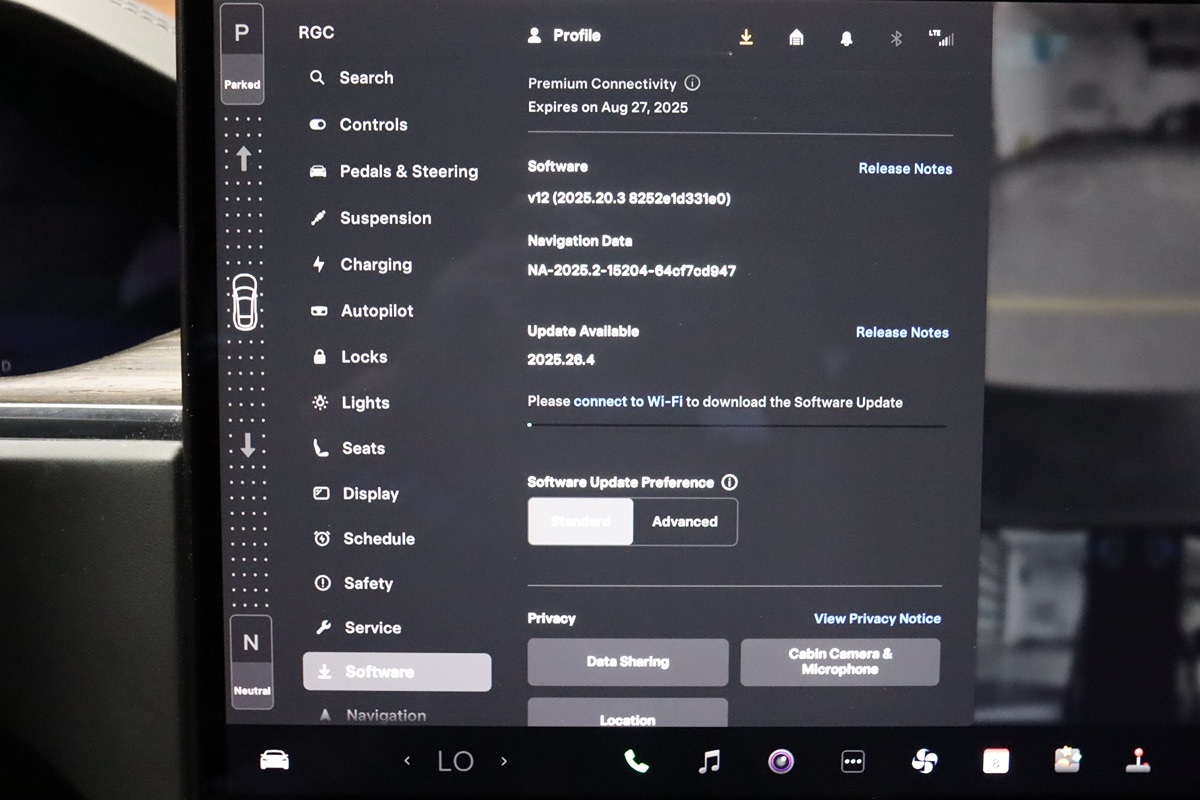
Task: Tap the LO temperature setting
Action: (x=455, y=762)
